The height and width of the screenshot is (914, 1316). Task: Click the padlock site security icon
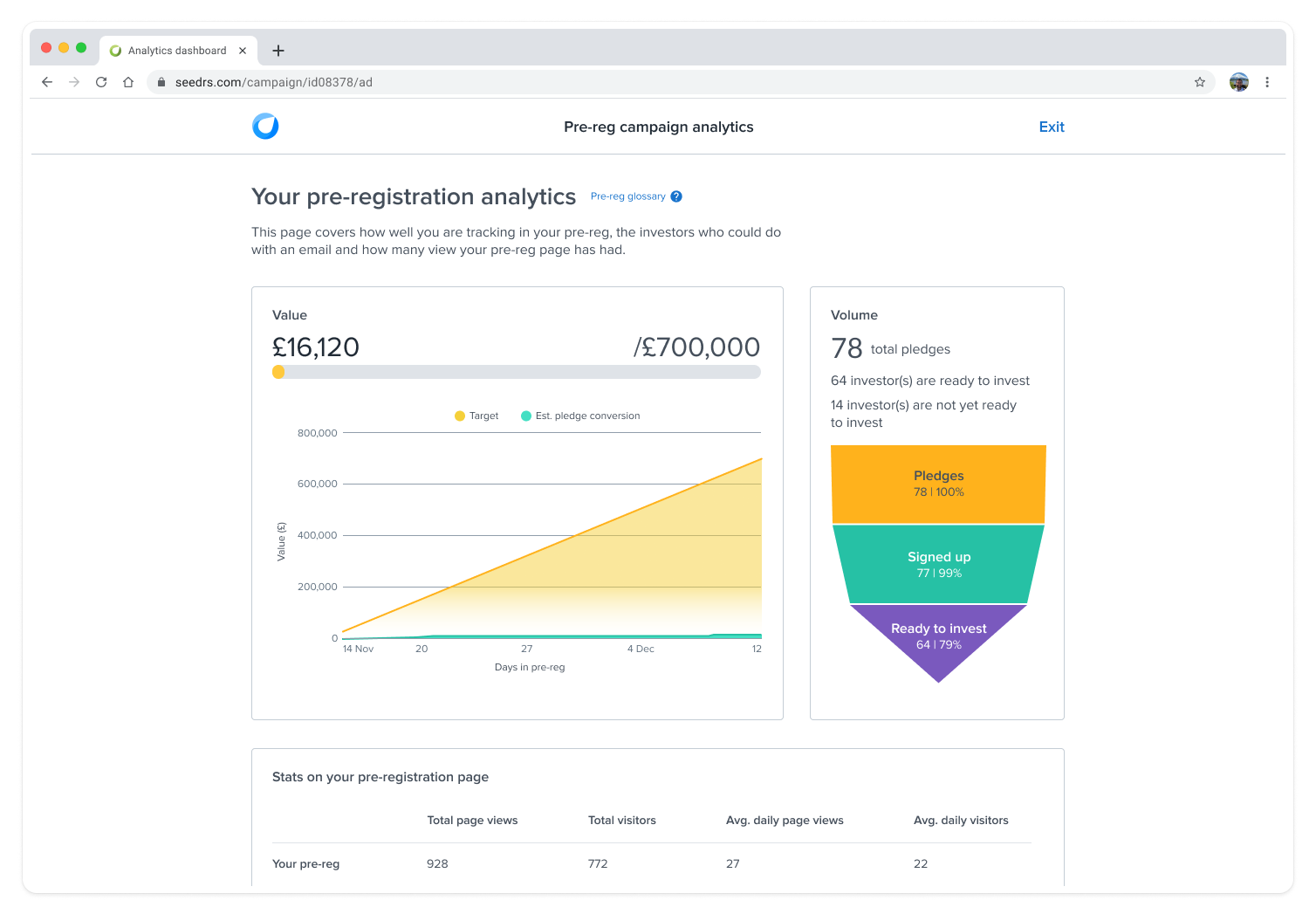[x=161, y=82]
